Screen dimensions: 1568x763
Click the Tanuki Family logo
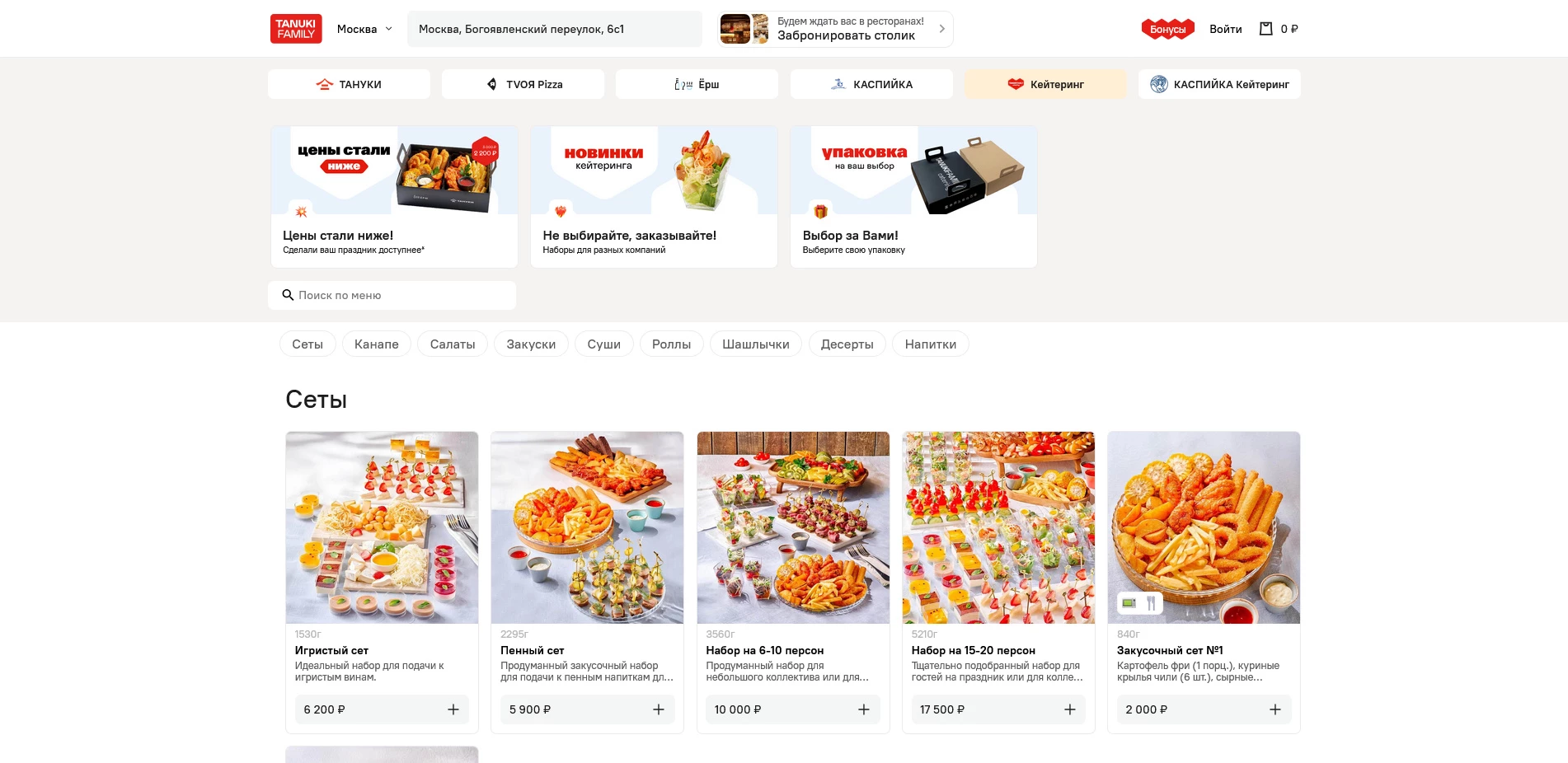[x=296, y=29]
